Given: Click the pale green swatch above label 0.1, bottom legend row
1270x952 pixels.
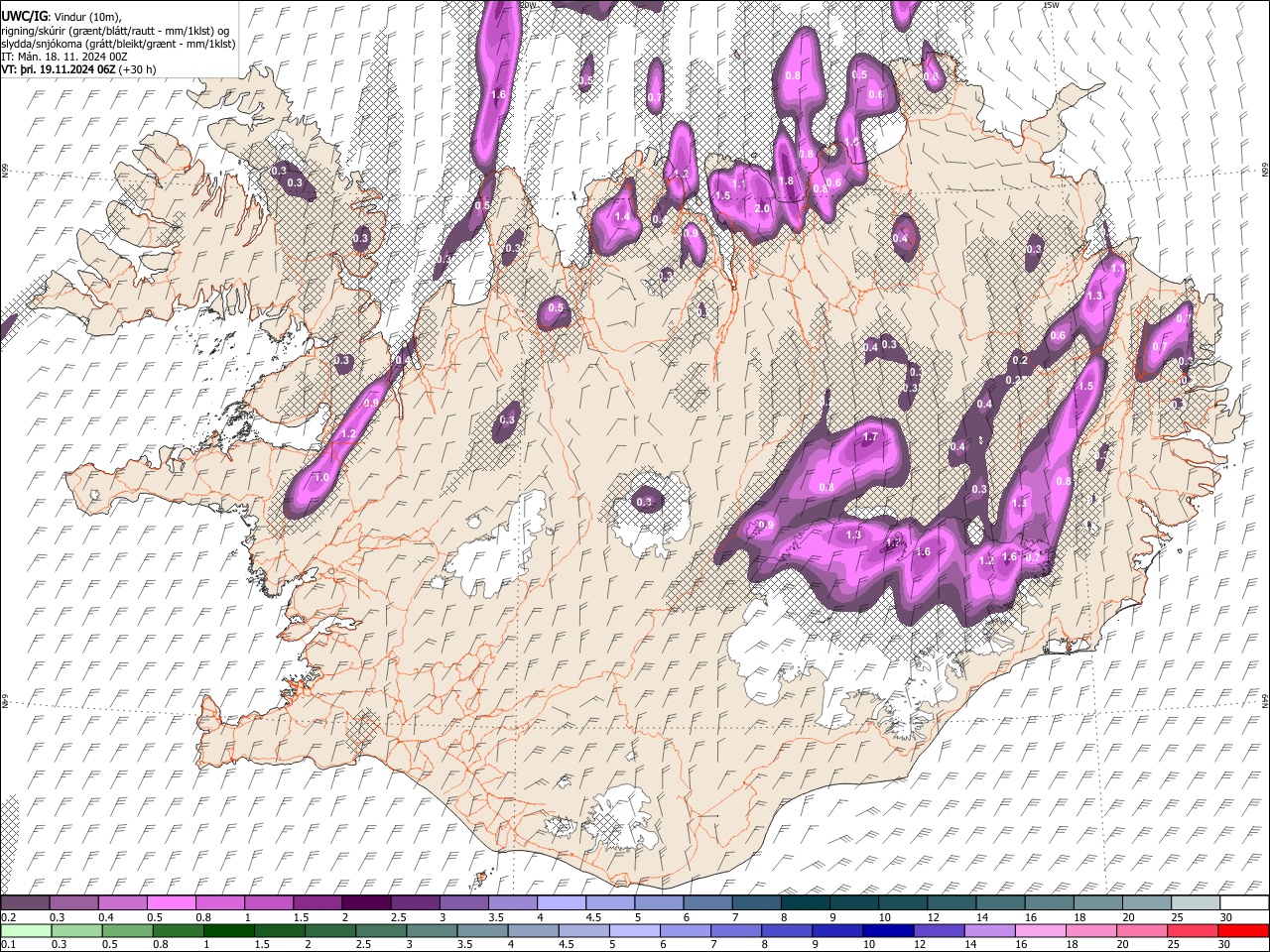Looking at the screenshot, I should tap(25, 931).
